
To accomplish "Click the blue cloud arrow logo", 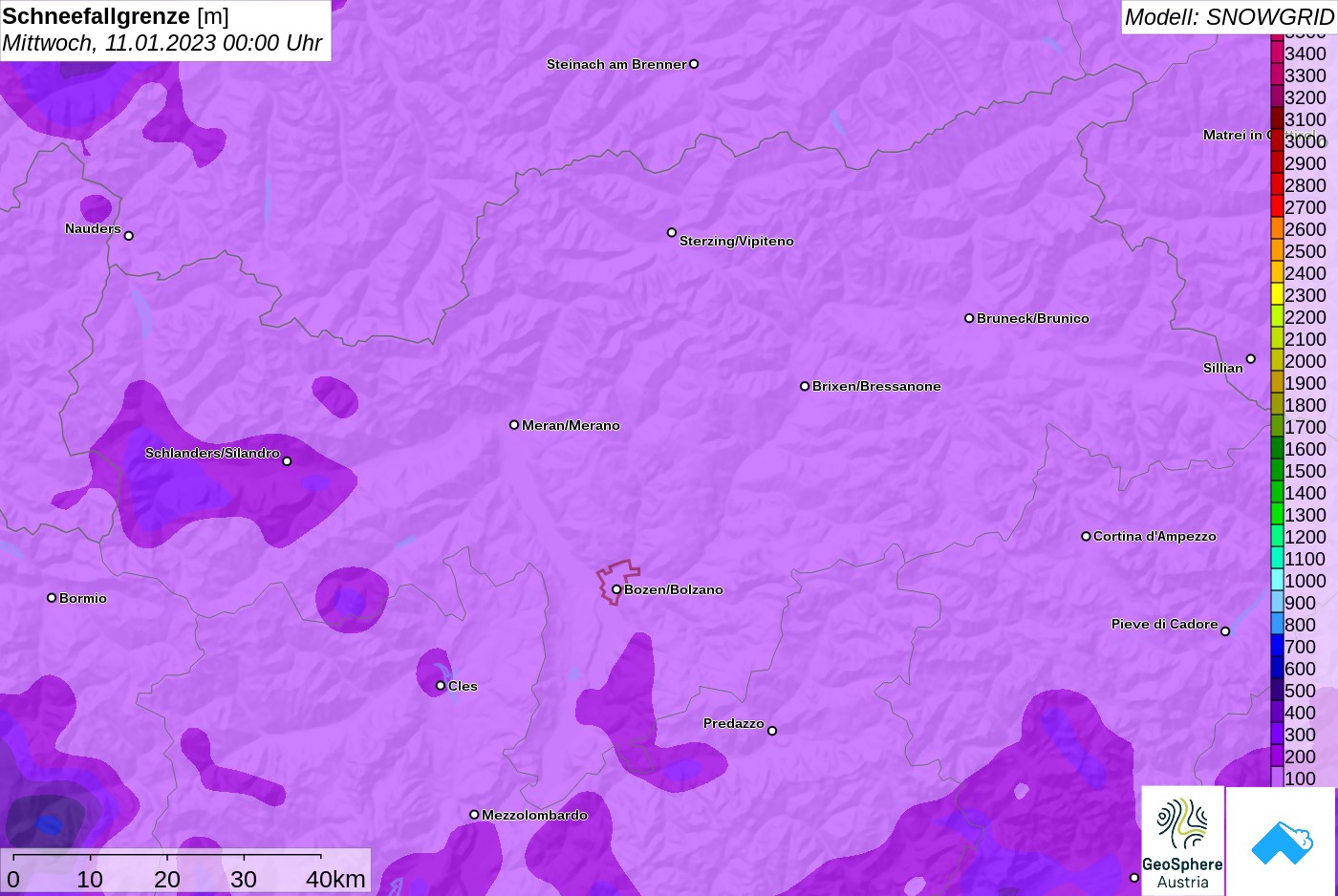I will click(x=1282, y=843).
